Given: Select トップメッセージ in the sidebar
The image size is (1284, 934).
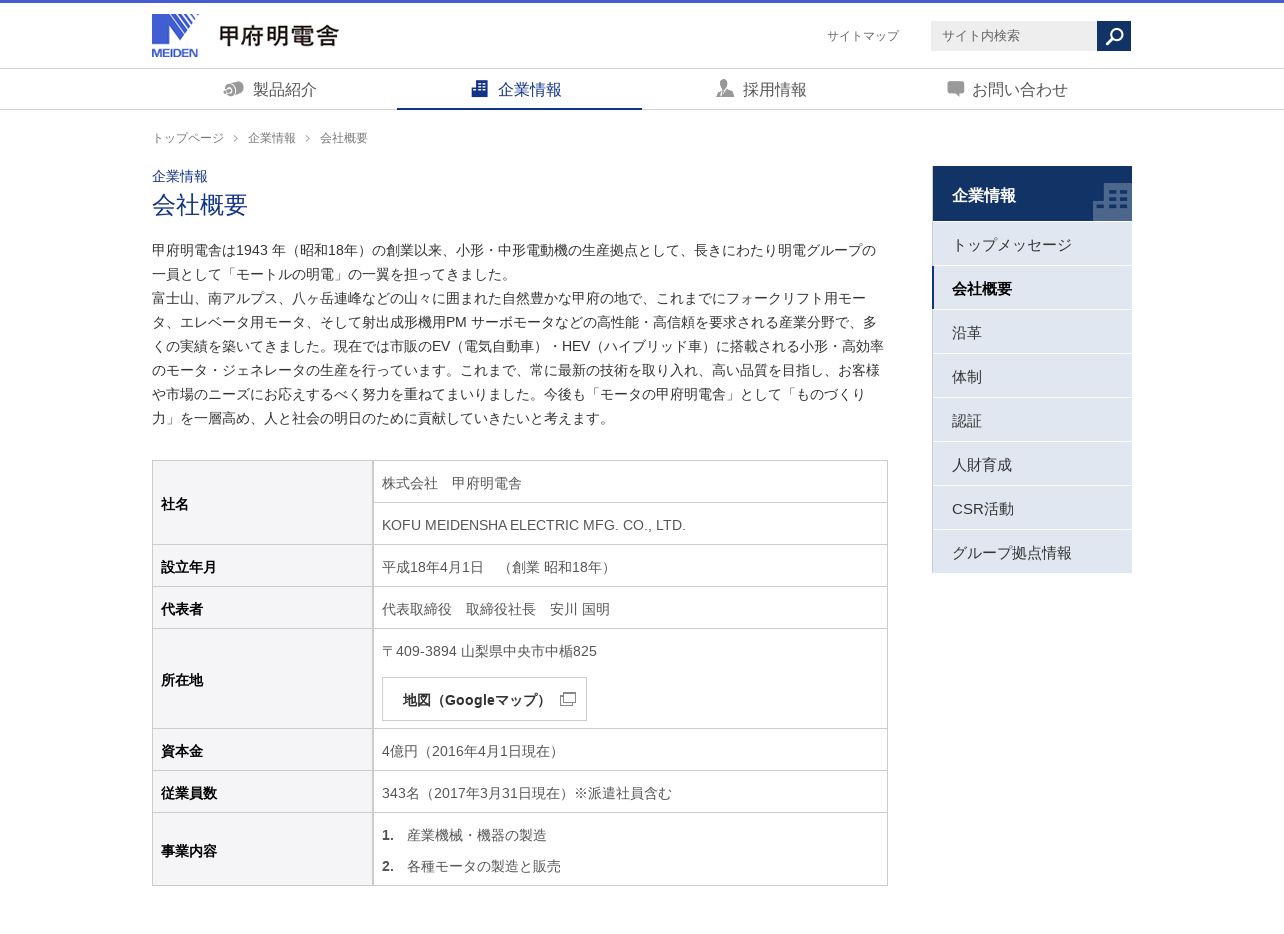Looking at the screenshot, I should click(x=1032, y=244).
